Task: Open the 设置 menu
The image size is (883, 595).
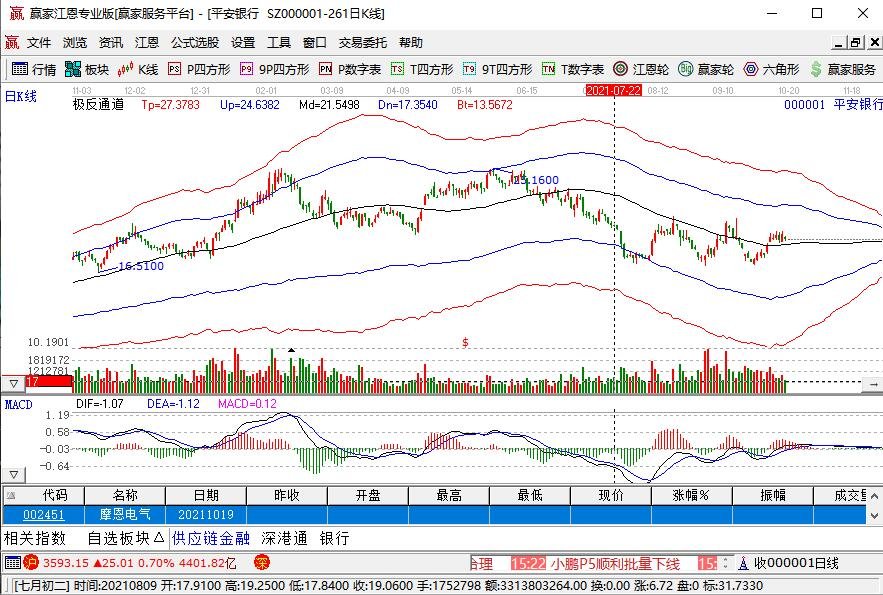Action: 243,43
